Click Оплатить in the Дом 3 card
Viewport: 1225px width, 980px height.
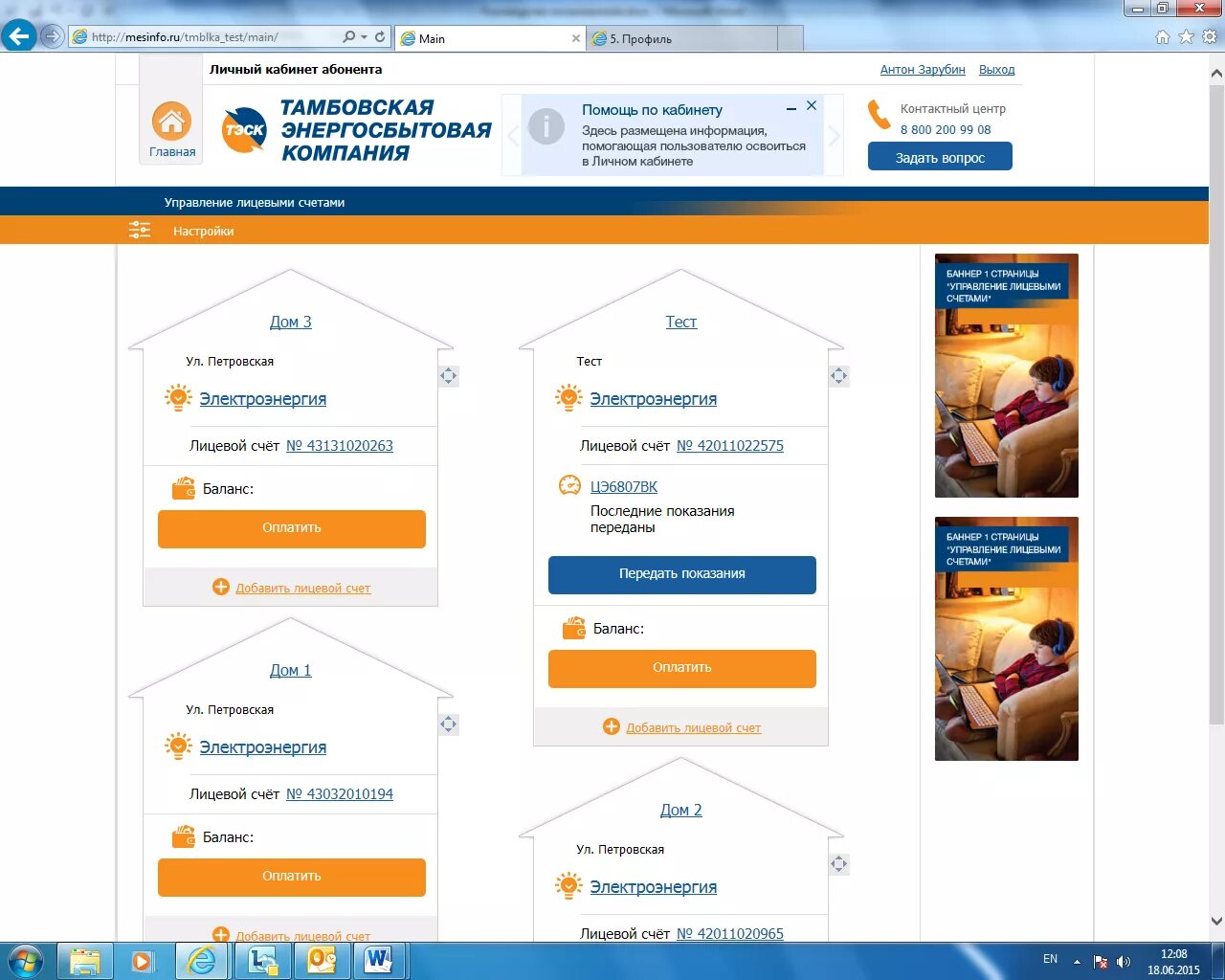[292, 528]
